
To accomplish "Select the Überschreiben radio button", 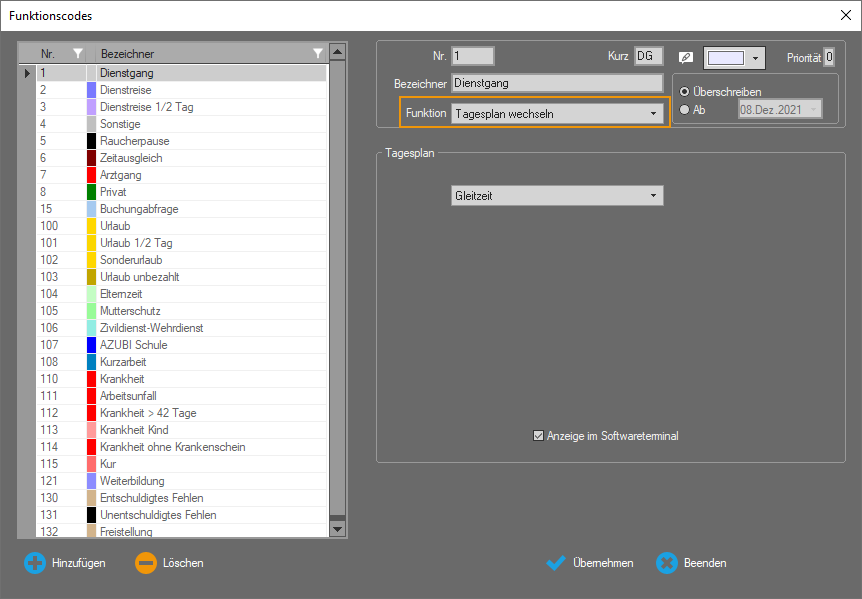I will click(685, 92).
